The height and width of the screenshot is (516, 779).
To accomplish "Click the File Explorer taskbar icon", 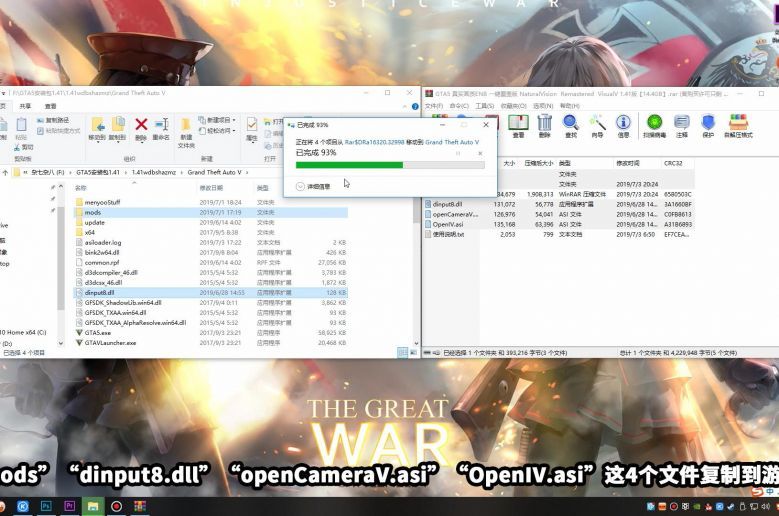I will click(x=93, y=506).
